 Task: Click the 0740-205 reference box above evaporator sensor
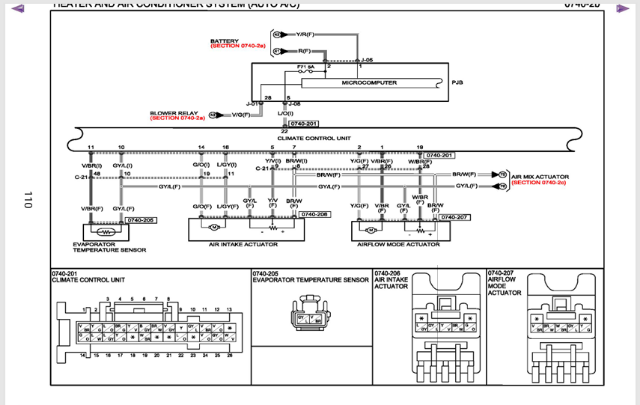point(141,220)
